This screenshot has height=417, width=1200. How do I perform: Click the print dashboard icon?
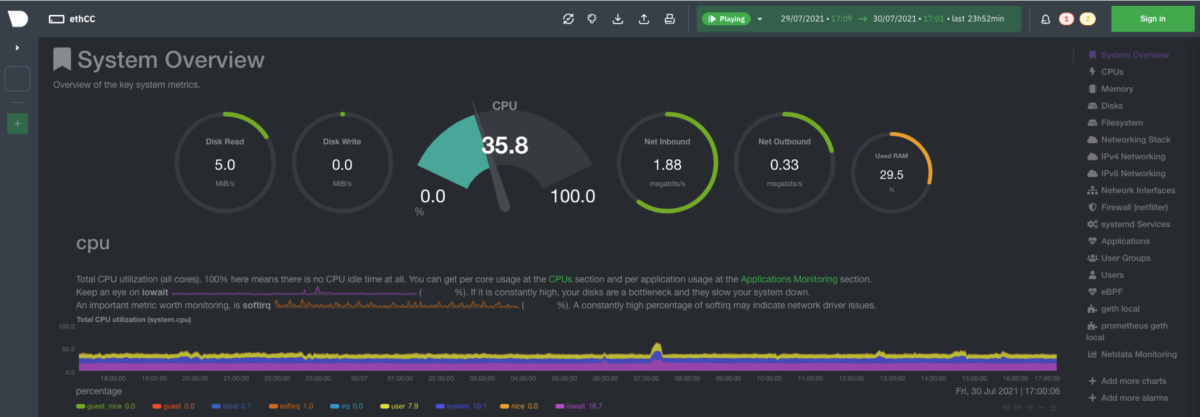669,18
